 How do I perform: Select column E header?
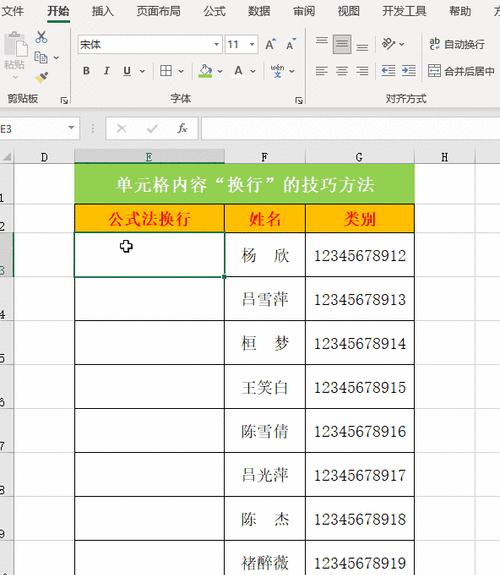click(149, 157)
